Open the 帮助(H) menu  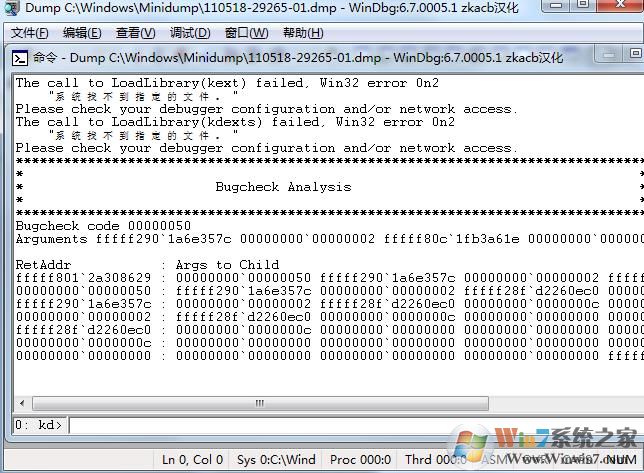[303, 33]
